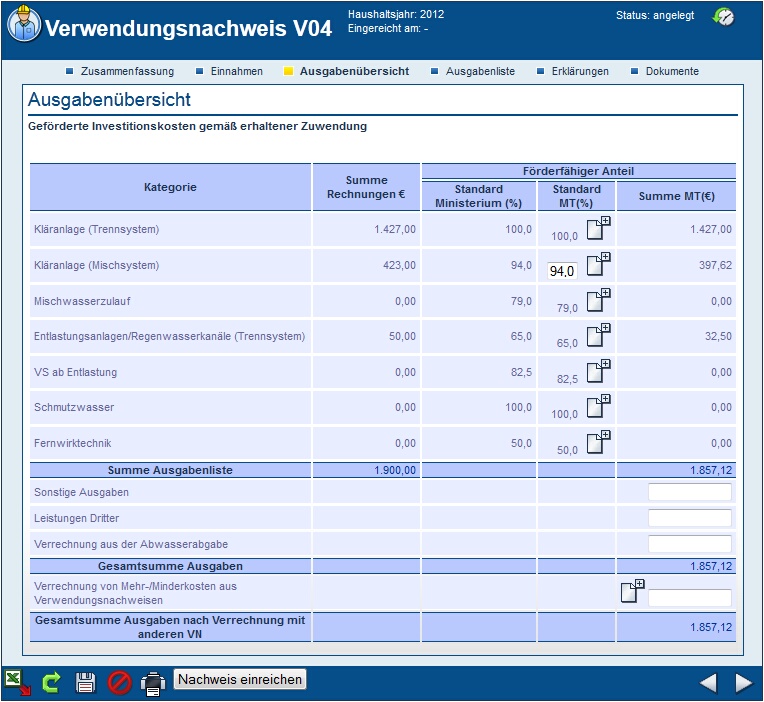The image size is (764, 702).
Task: Click the Mischwasserzulauf row label
Action: coord(82,301)
